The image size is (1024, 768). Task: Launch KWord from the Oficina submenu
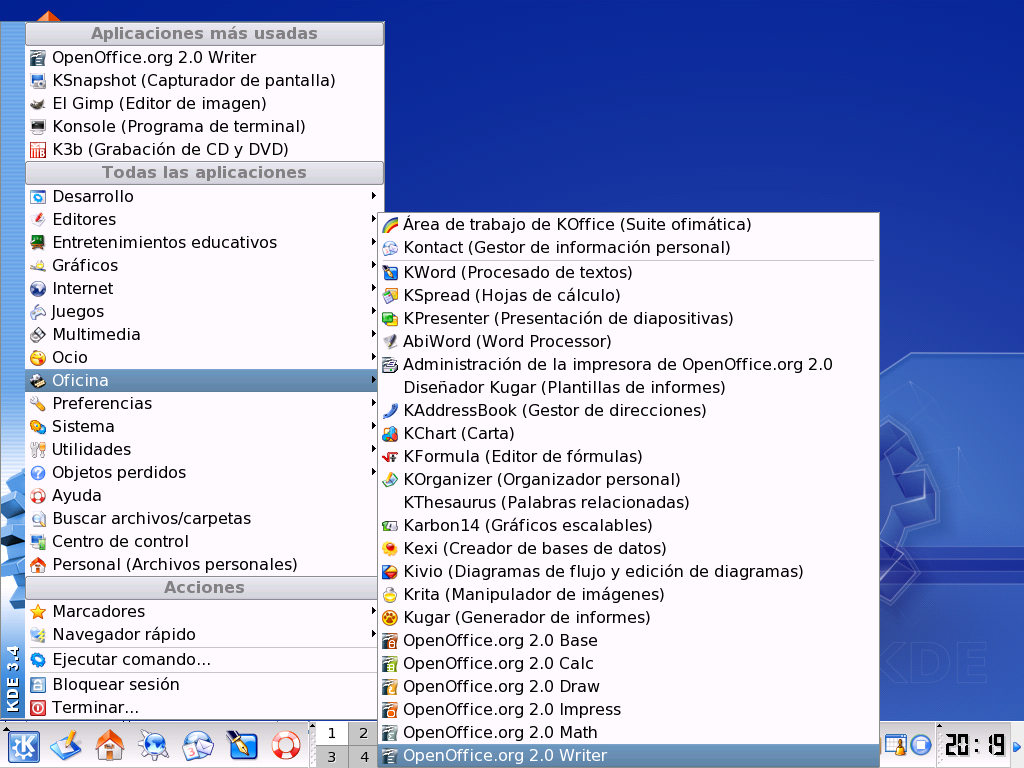click(517, 273)
